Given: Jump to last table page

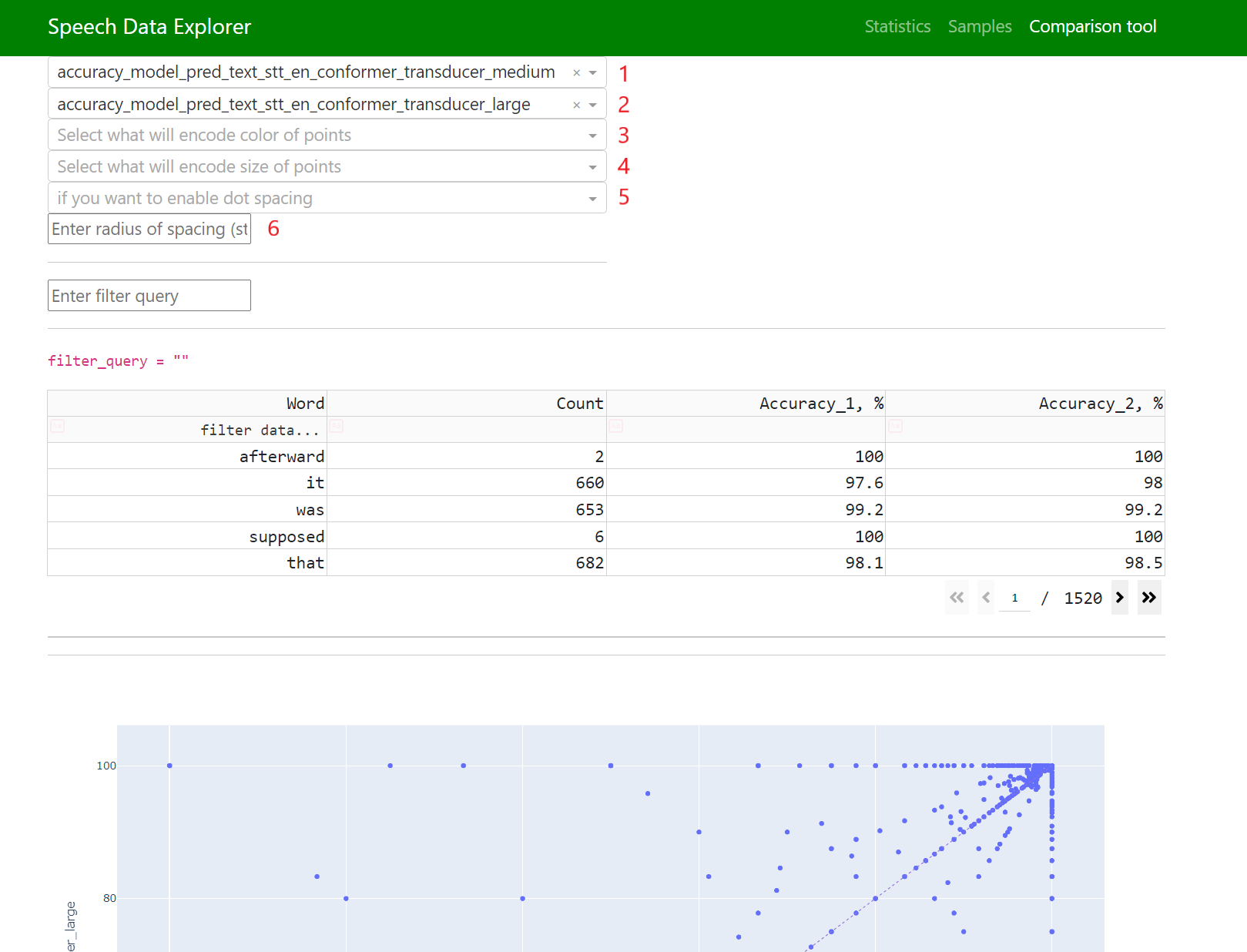Looking at the screenshot, I should 1148,598.
